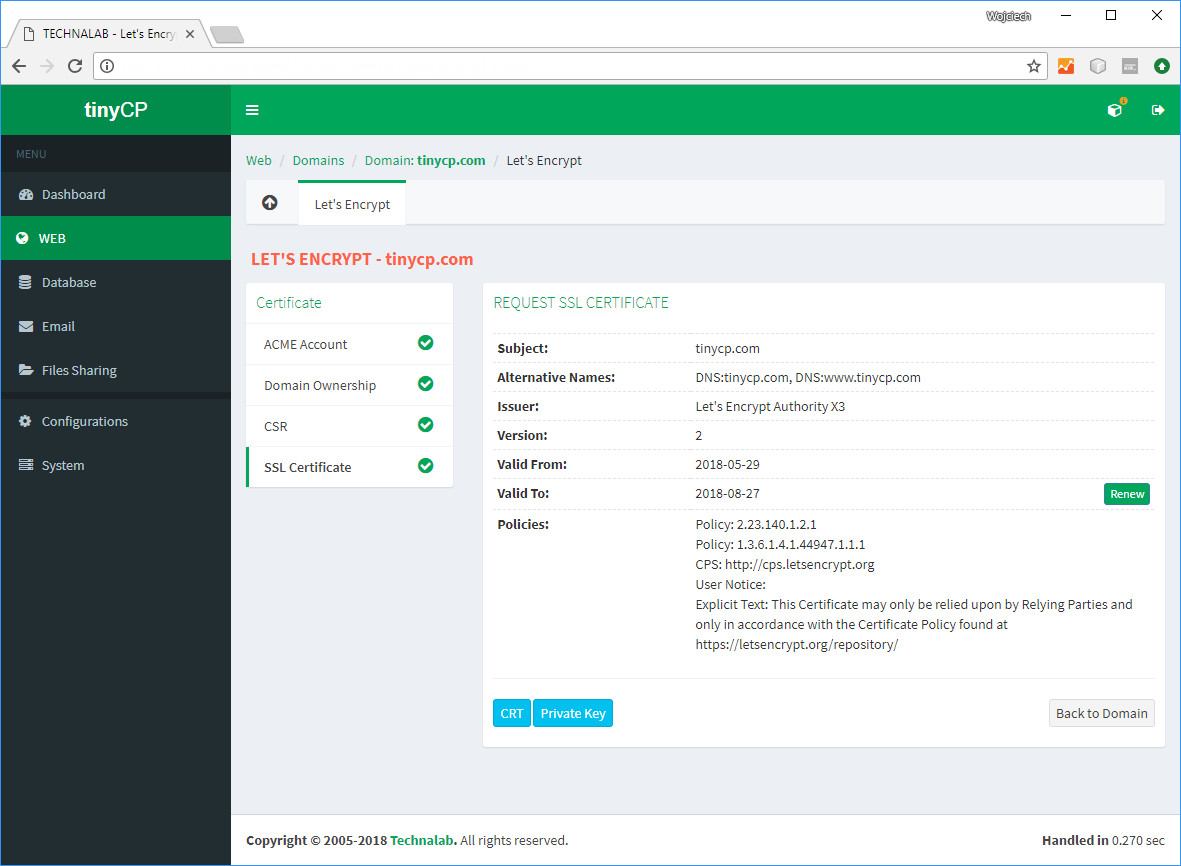
Task: Click the Alternative Names DNS value
Action: (x=807, y=378)
